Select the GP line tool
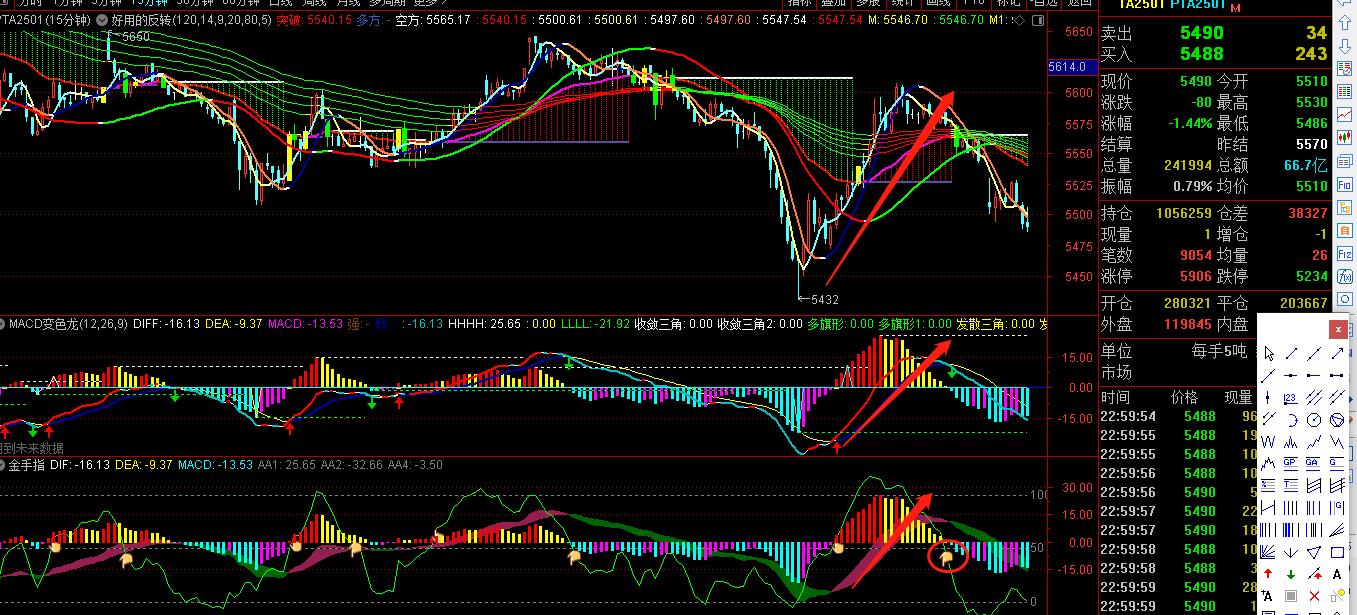Viewport: 1357px width, 615px height. (x=1292, y=463)
